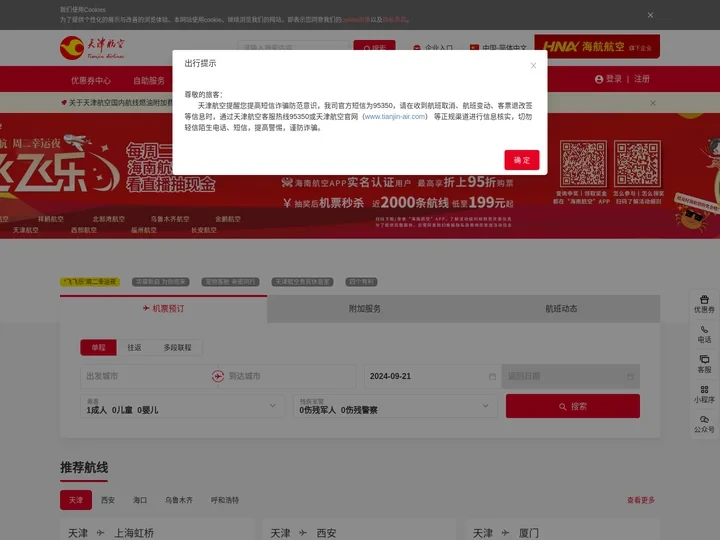Click the 查看更多 view more link
Image resolution: width=720 pixels, height=540 pixels.
pyautogui.click(x=641, y=500)
